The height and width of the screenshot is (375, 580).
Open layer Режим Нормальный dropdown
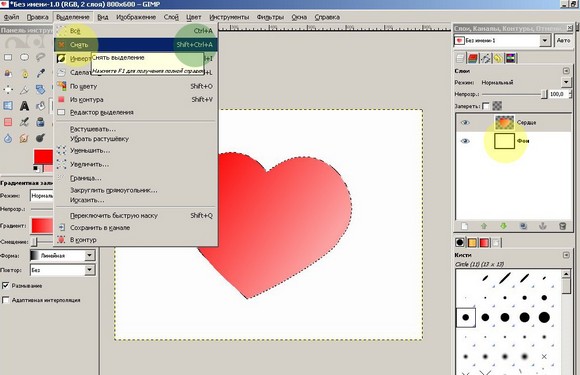[x=566, y=82]
